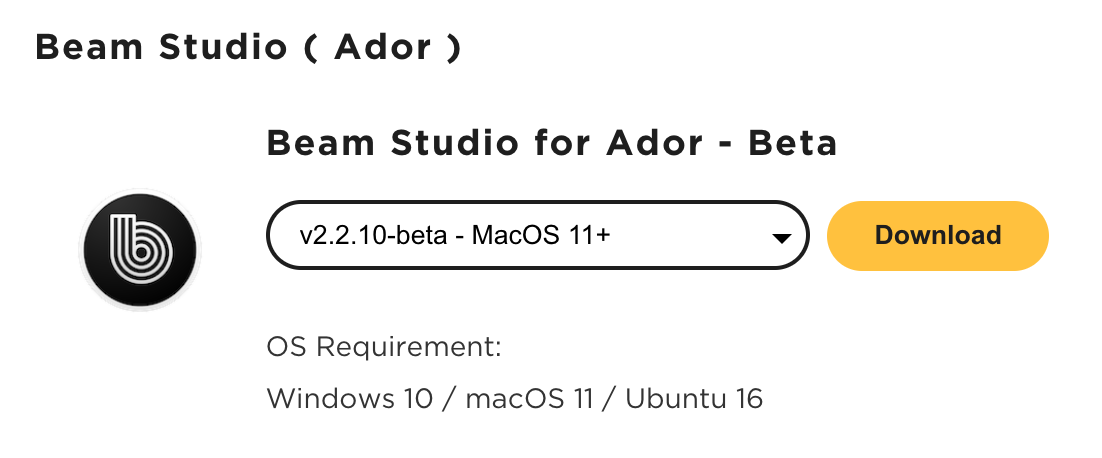This screenshot has height=458, width=1102.
Task: Click the word 'Ador' in top heading
Action: (383, 48)
